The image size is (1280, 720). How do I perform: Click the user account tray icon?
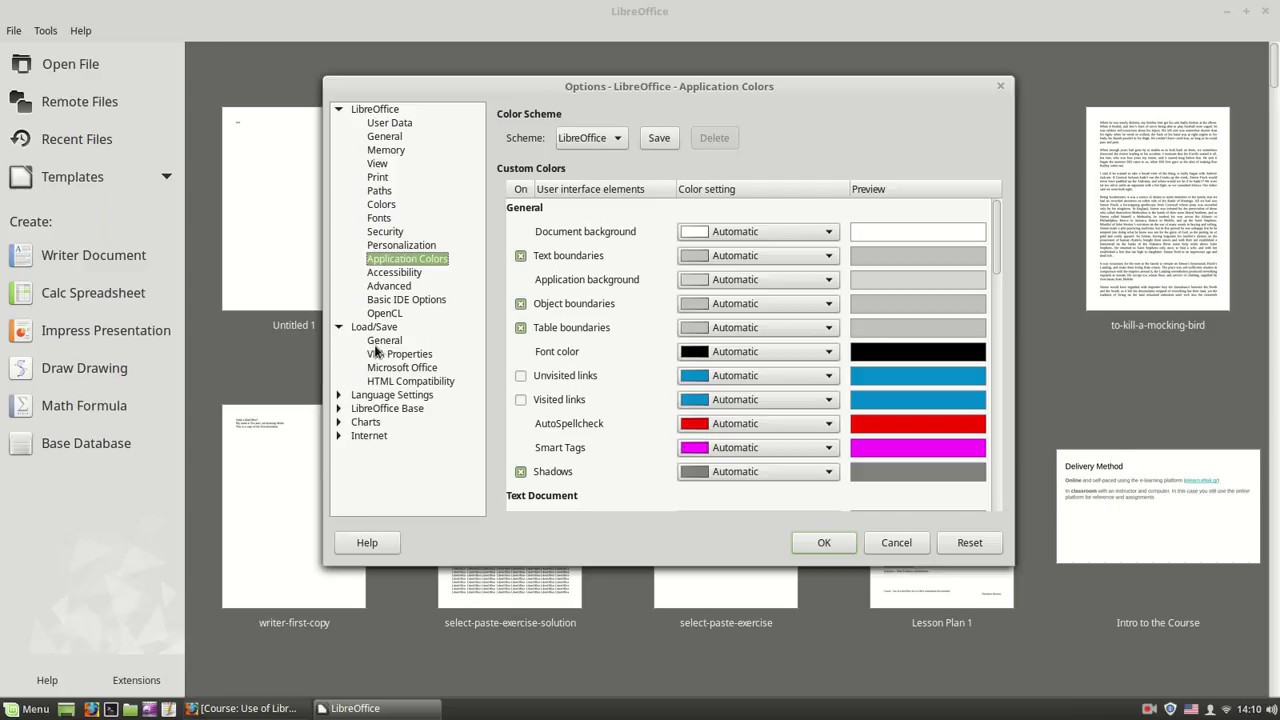click(x=1208, y=709)
